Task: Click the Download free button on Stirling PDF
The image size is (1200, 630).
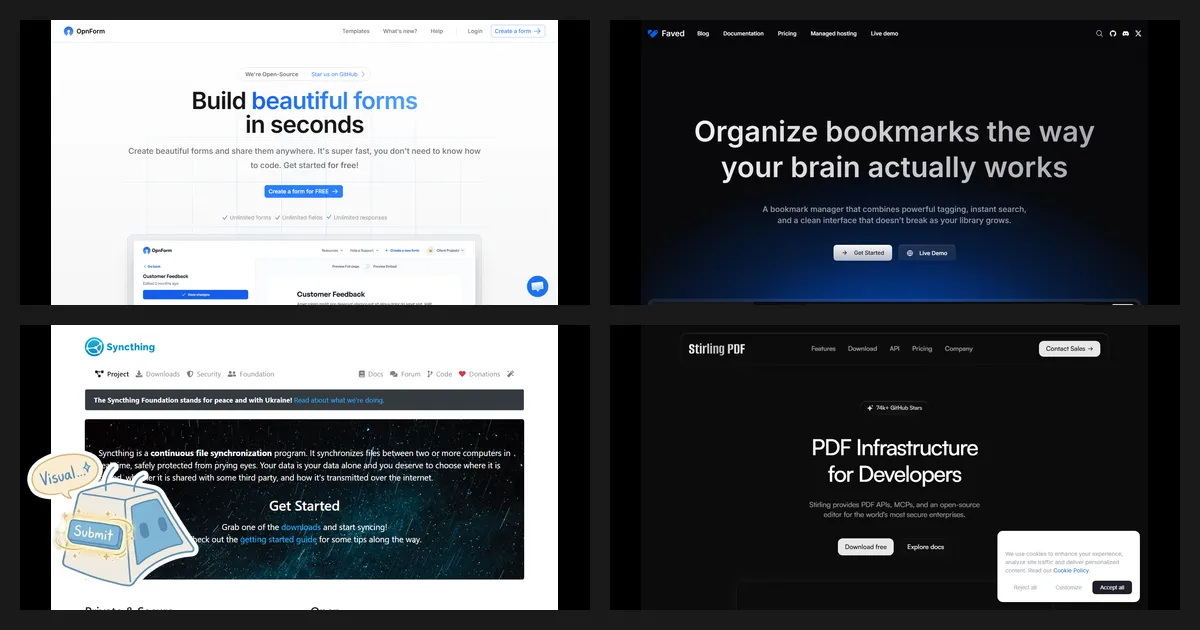Action: 866,547
